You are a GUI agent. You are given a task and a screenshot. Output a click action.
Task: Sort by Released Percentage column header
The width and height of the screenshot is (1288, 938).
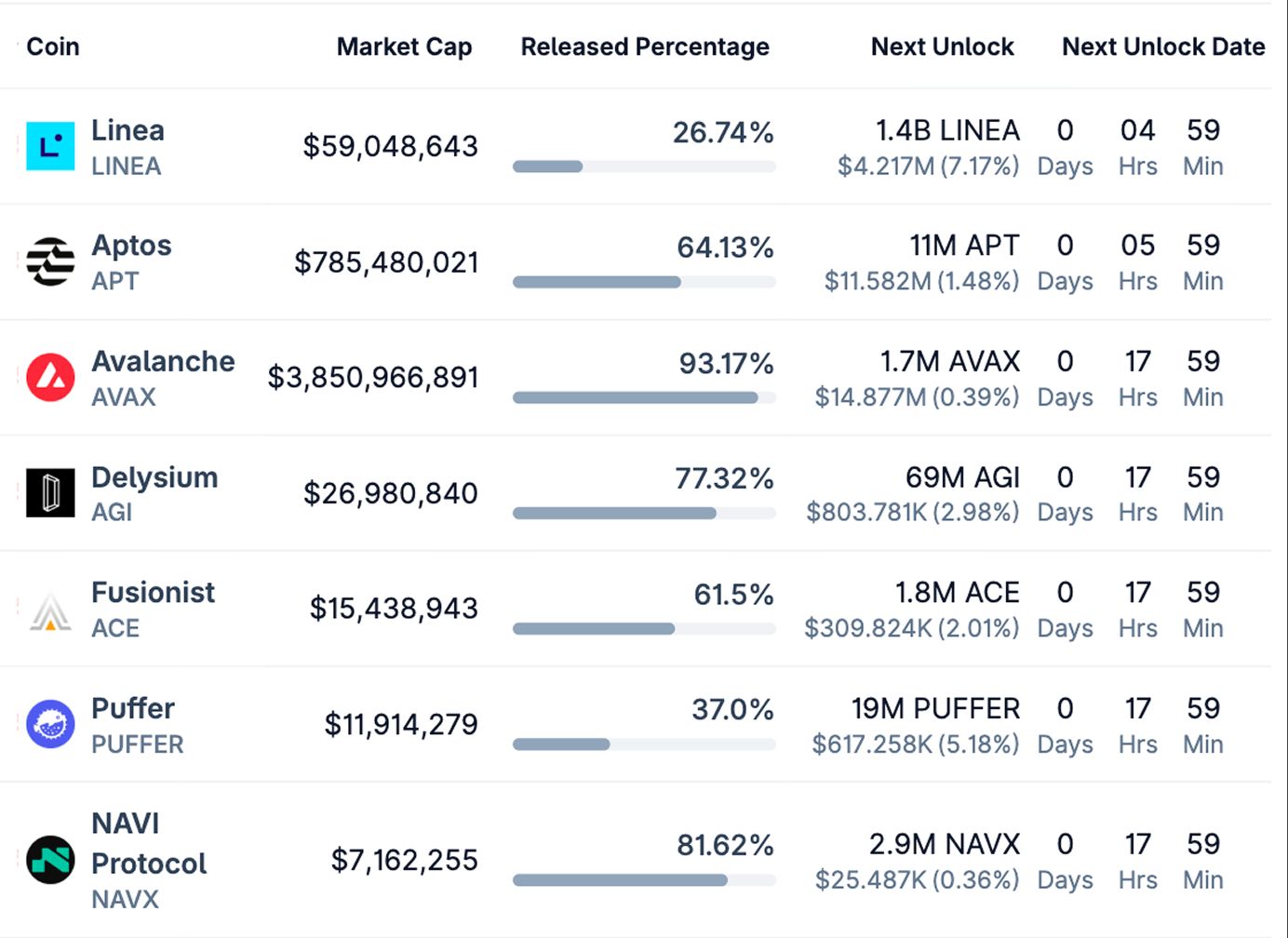(645, 47)
